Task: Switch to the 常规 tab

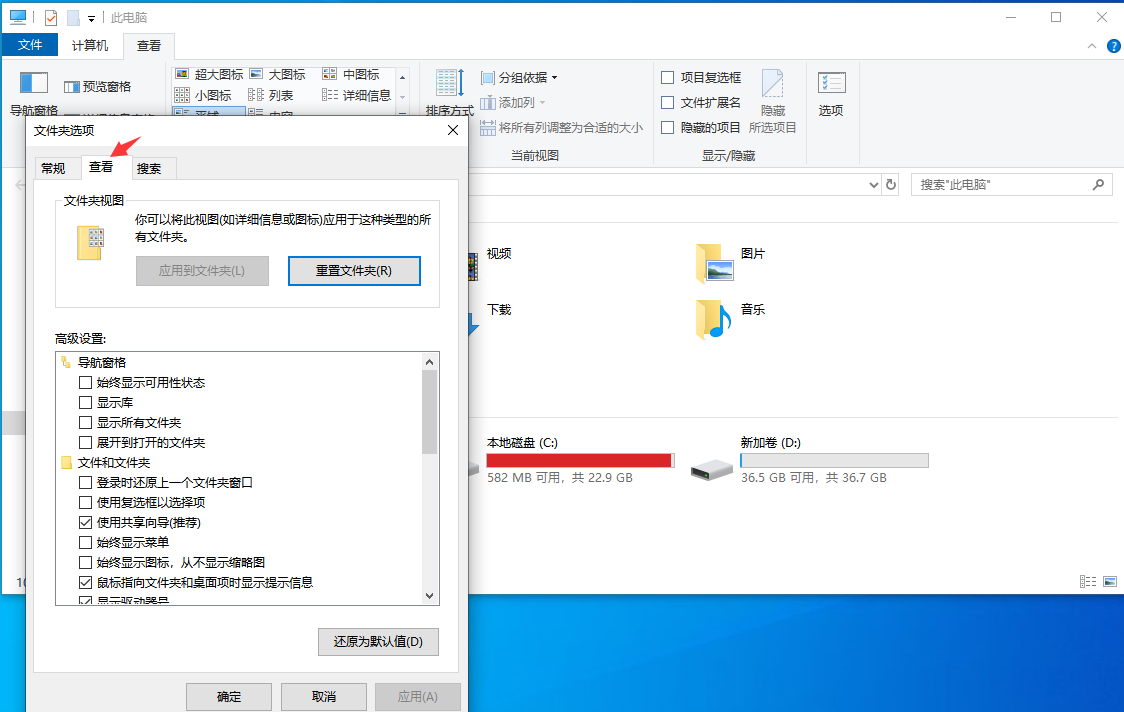Action: point(57,168)
